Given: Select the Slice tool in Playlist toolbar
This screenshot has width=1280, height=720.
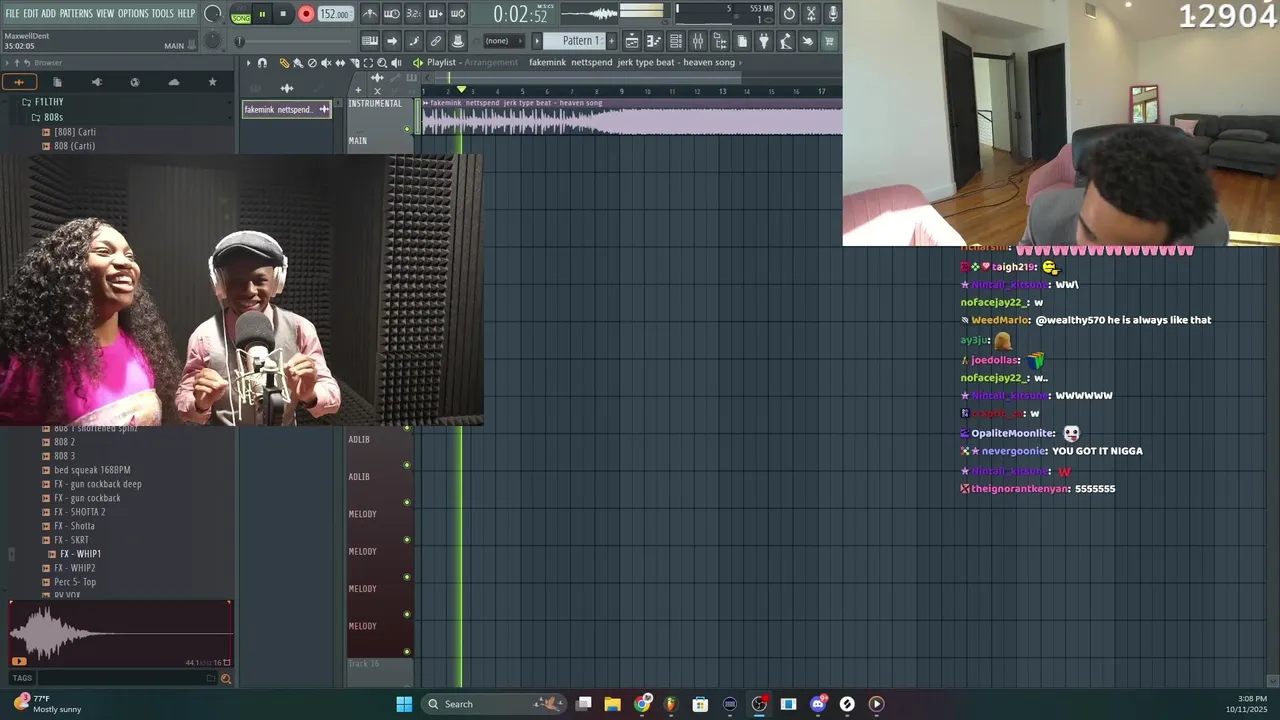Looking at the screenshot, I should pyautogui.click(x=354, y=62).
